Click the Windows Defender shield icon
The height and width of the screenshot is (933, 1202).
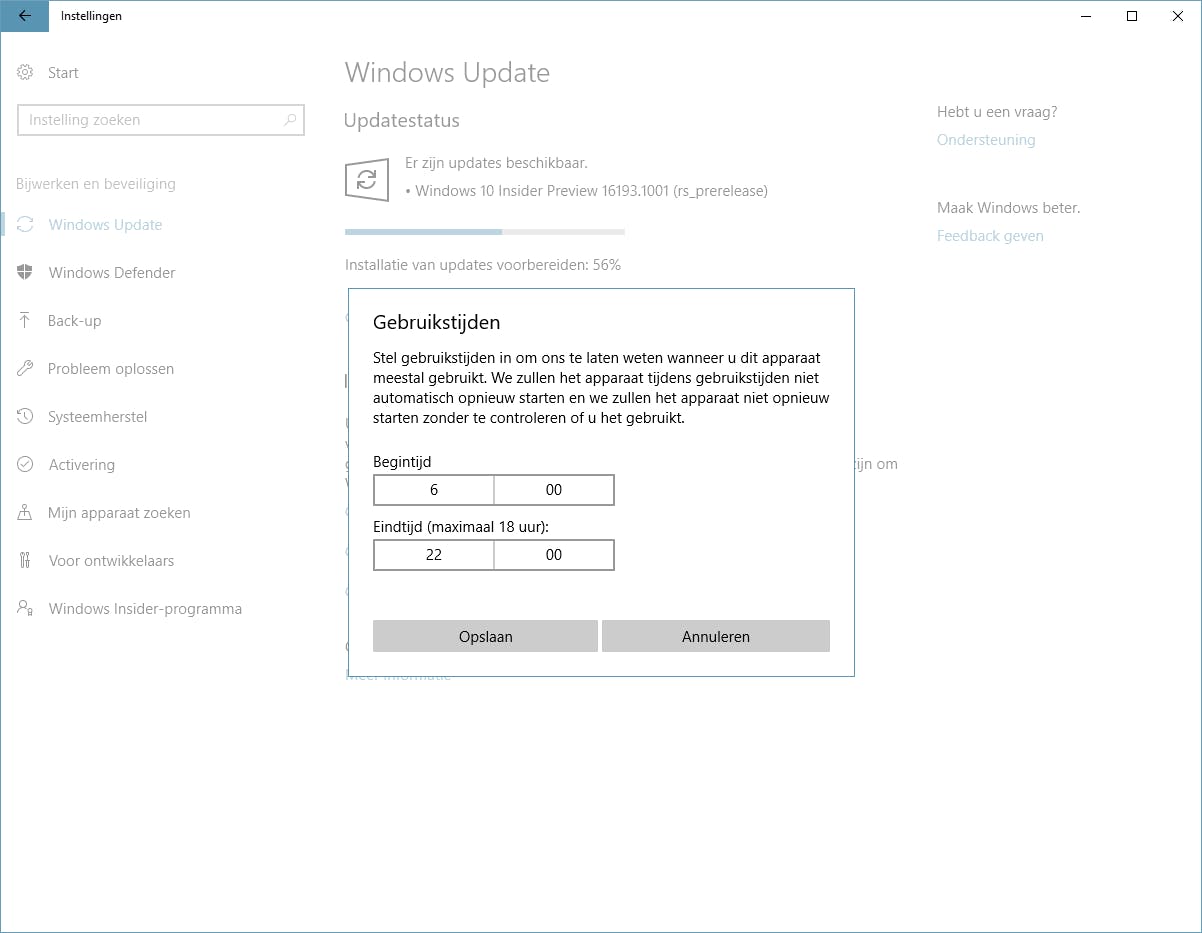coord(25,273)
